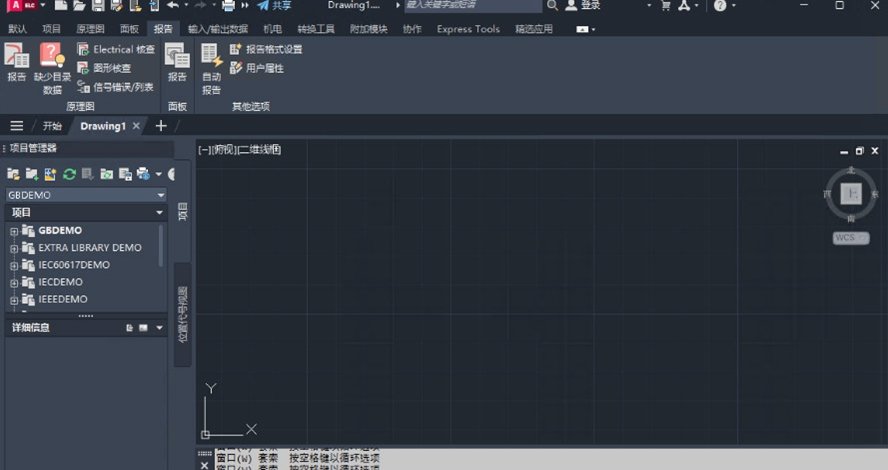The image size is (888, 470).
Task: Open the 详细信息 details panel dropdown arrow
Action: 159,327
